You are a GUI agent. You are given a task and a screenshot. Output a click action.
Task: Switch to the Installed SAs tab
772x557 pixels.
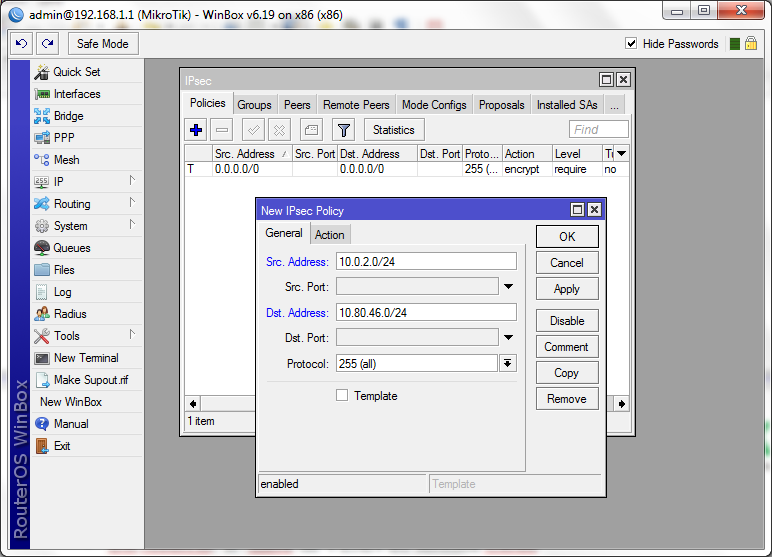(x=567, y=105)
